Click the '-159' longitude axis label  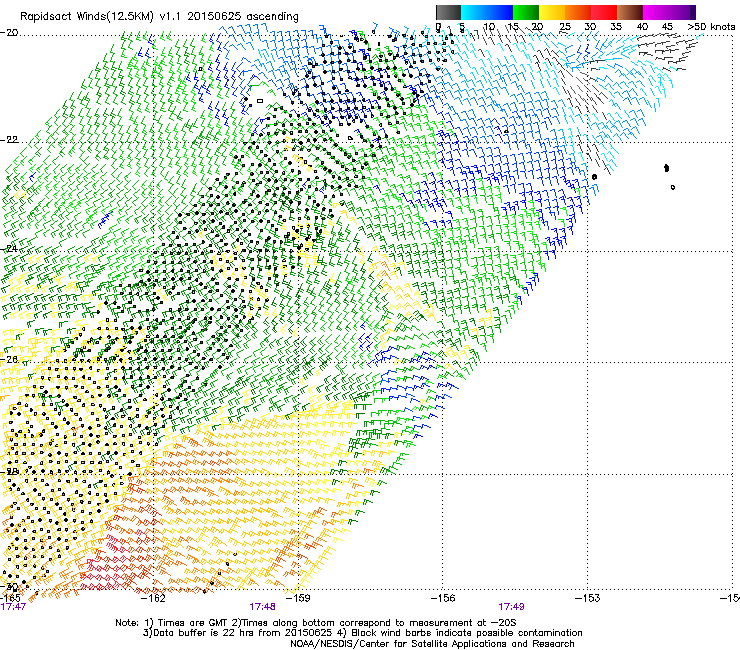tap(298, 599)
